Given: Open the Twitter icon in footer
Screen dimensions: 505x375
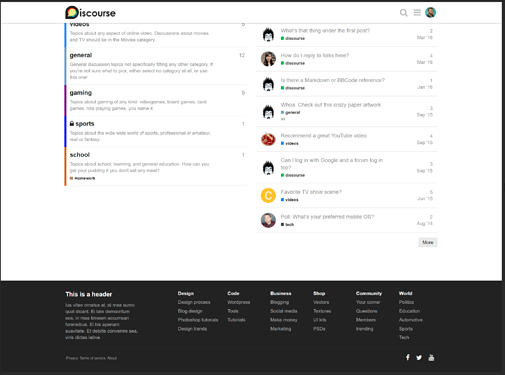Looking at the screenshot, I should pyautogui.click(x=419, y=358).
